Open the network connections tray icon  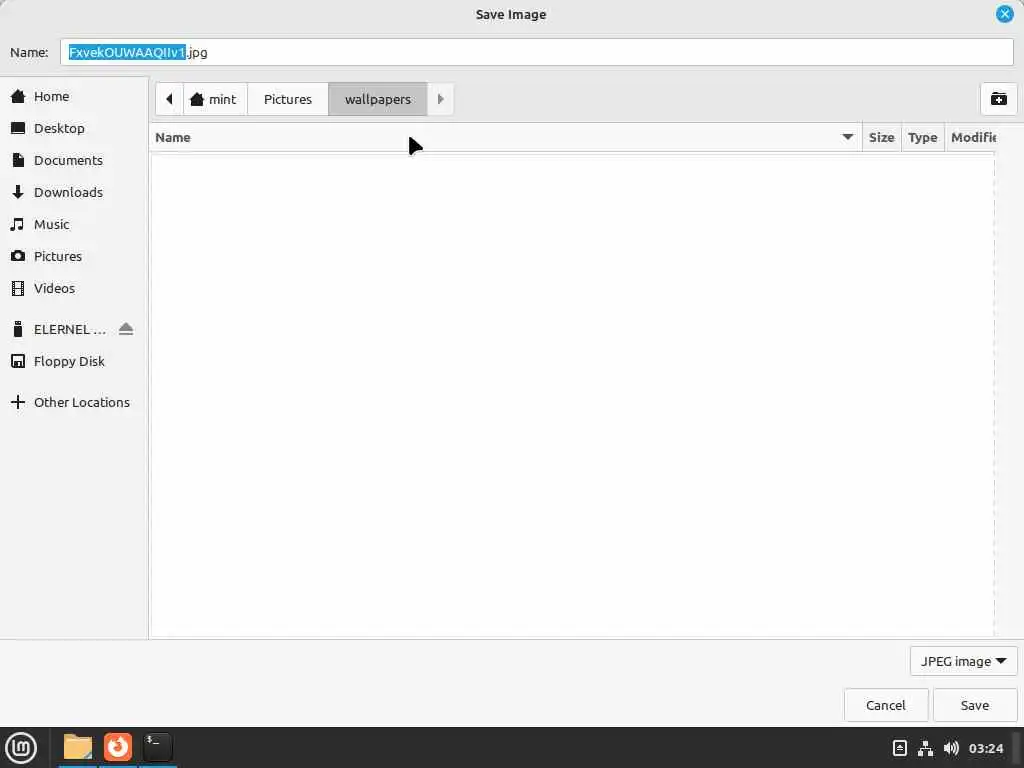(925, 748)
